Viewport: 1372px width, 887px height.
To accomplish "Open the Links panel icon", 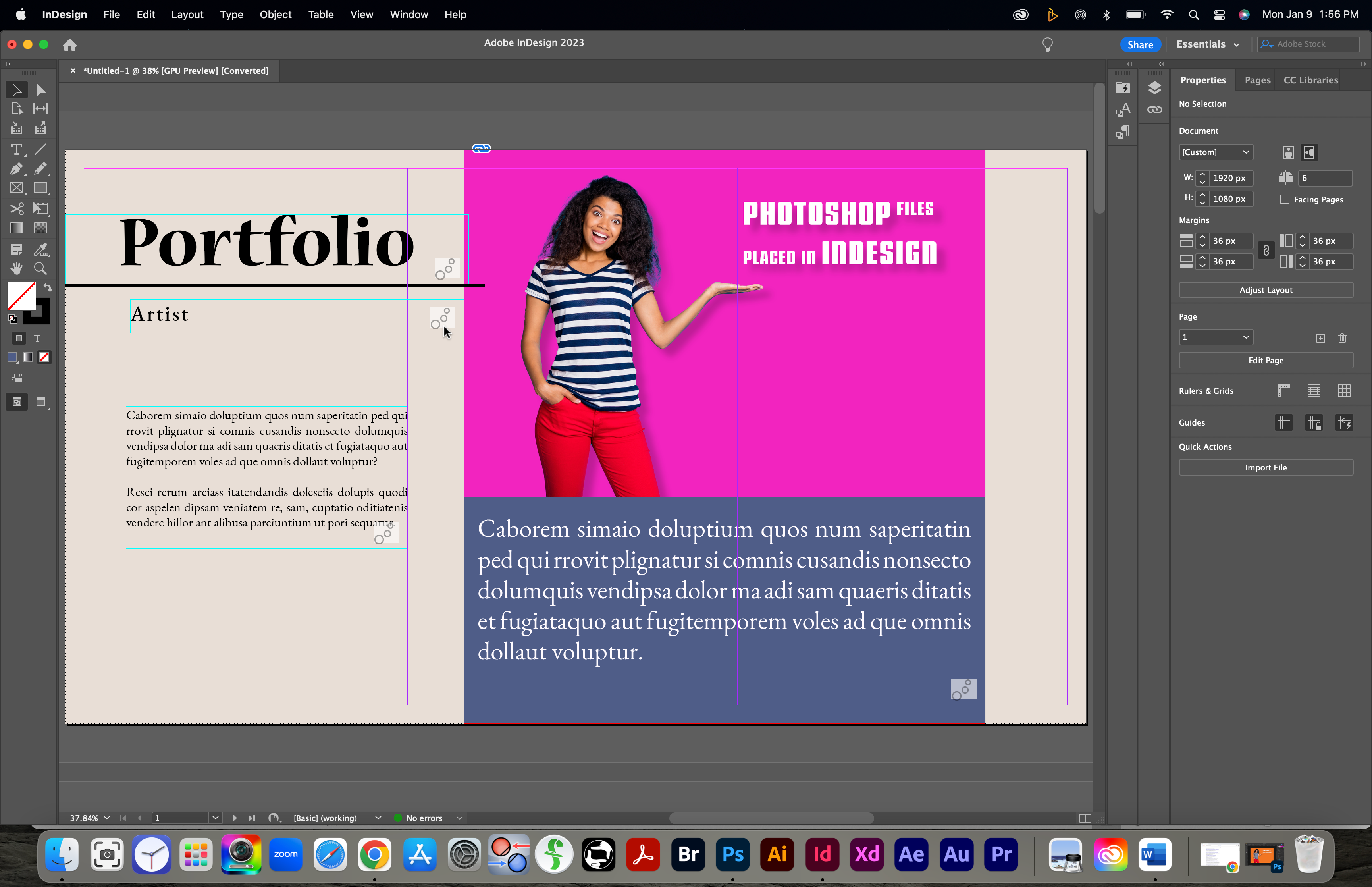I will [x=1154, y=110].
